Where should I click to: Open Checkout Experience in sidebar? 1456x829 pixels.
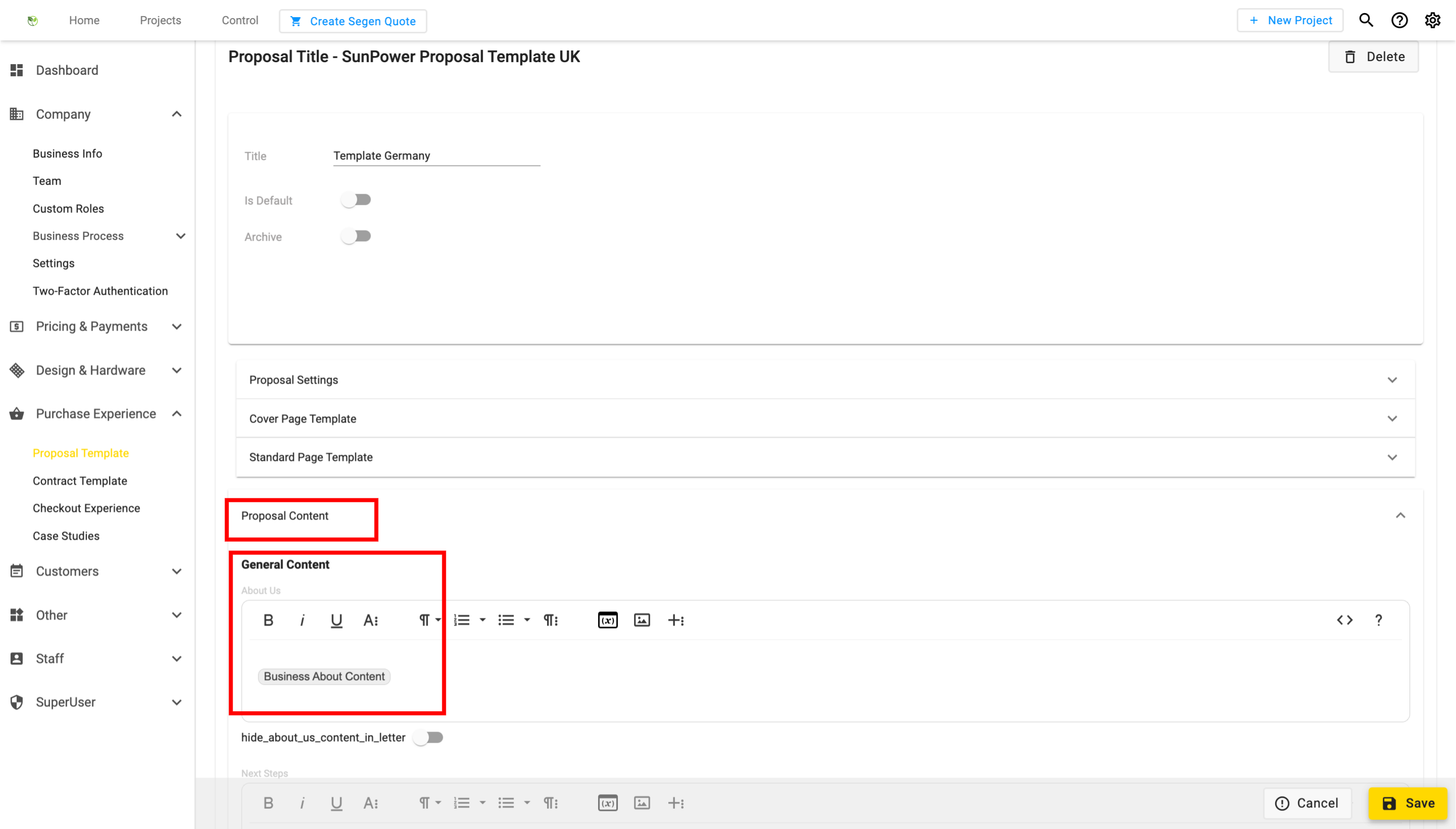click(x=86, y=509)
